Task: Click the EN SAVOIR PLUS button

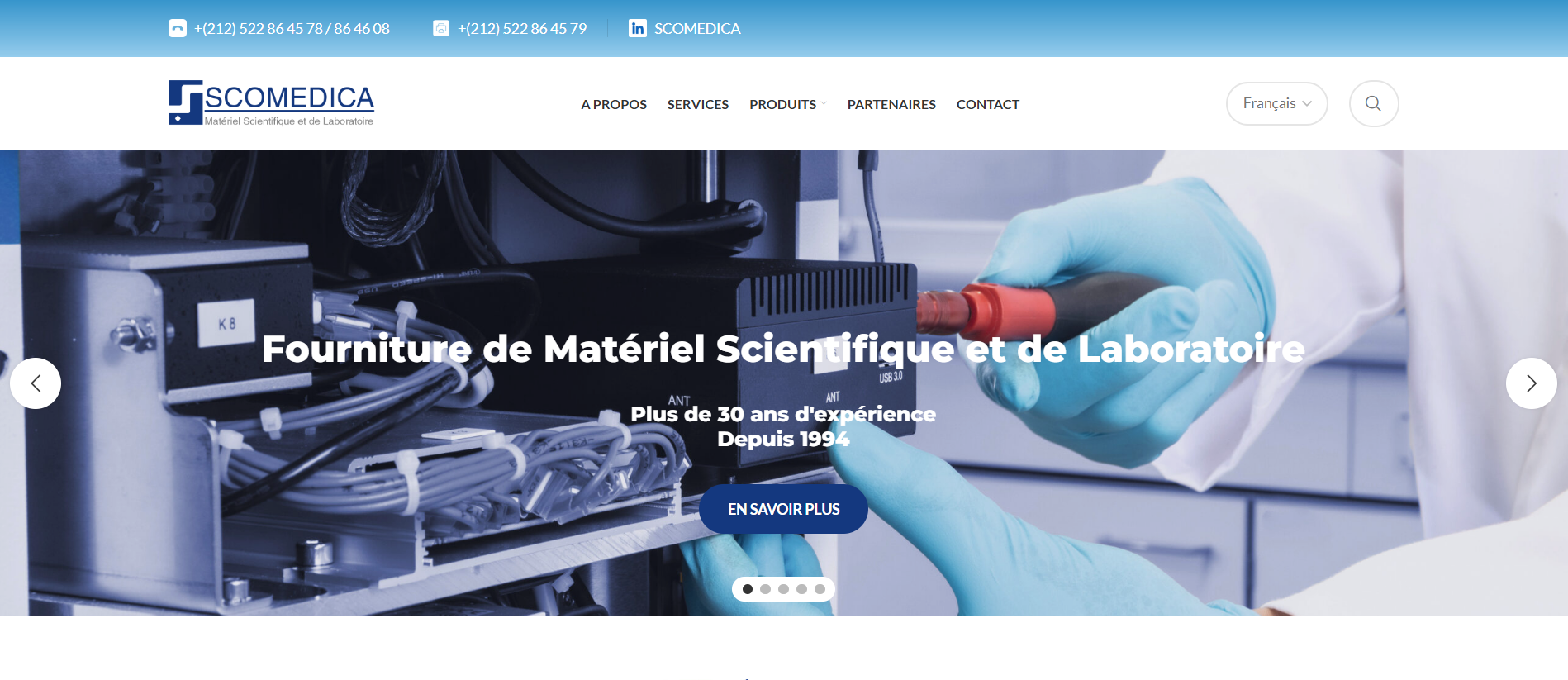Action: coord(783,509)
